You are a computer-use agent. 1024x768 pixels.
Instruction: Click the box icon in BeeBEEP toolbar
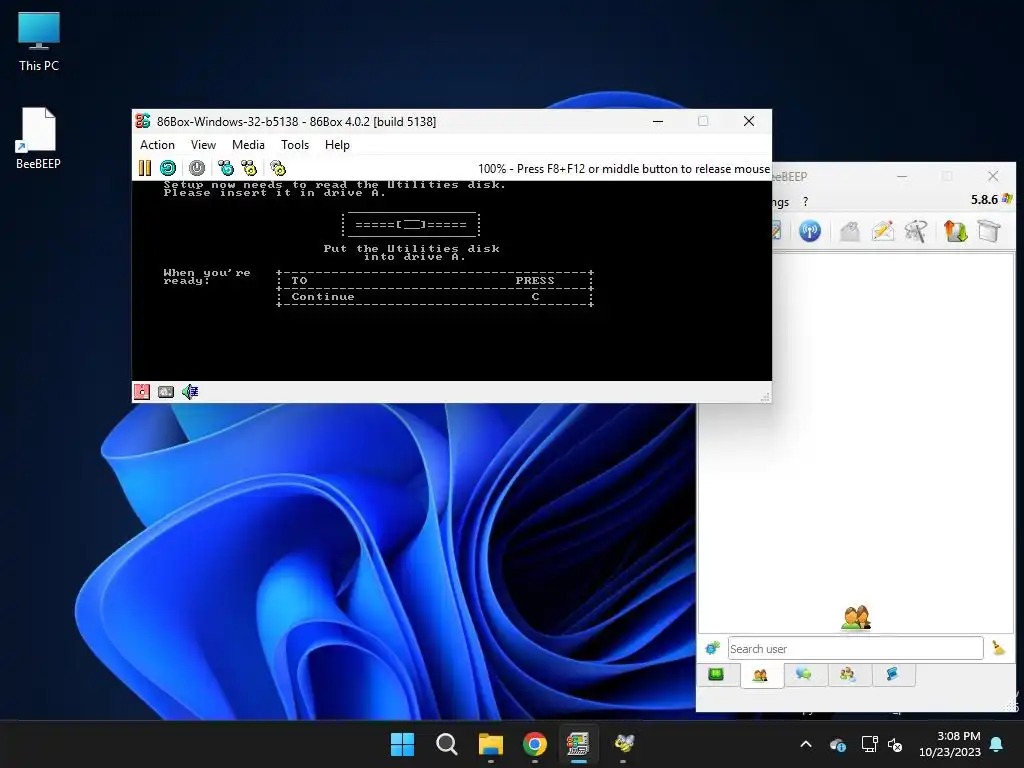[x=989, y=231]
